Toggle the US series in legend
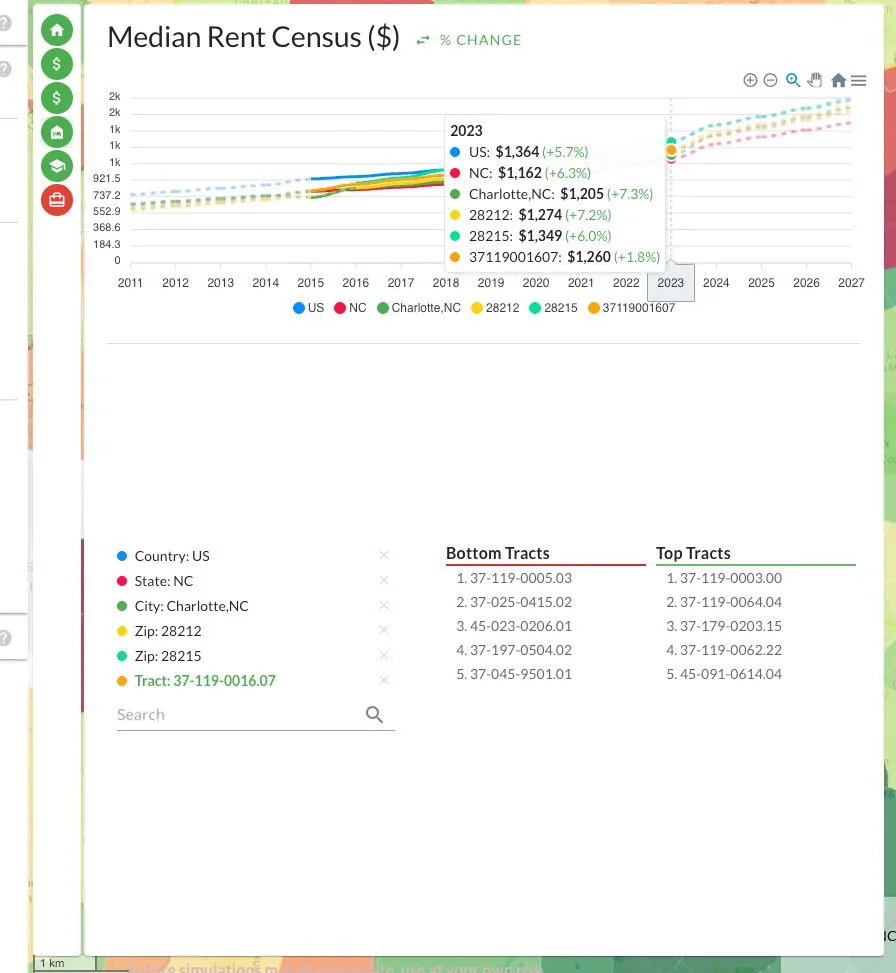This screenshot has height=973, width=896. [308, 308]
